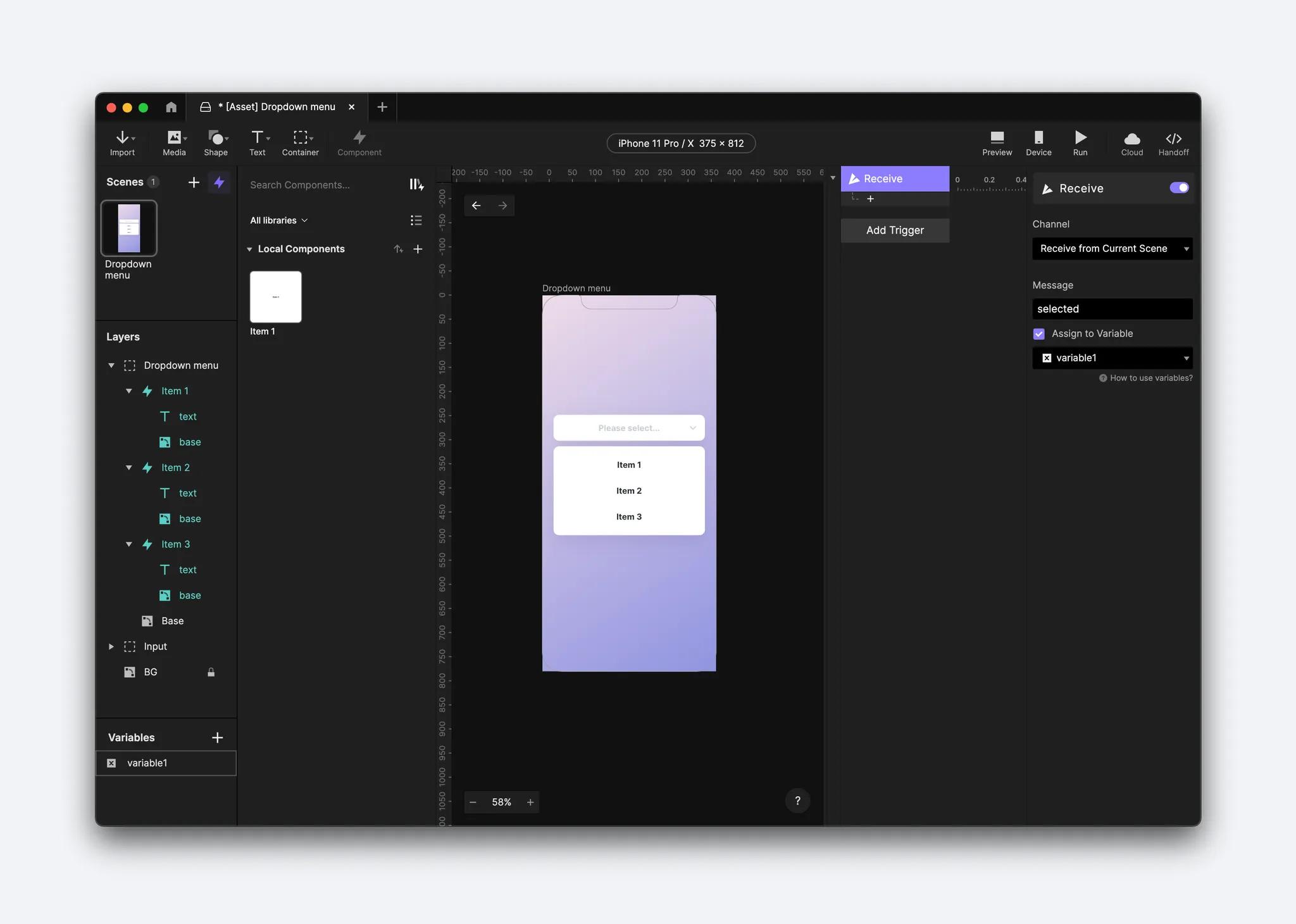Run the prototype

click(1080, 143)
